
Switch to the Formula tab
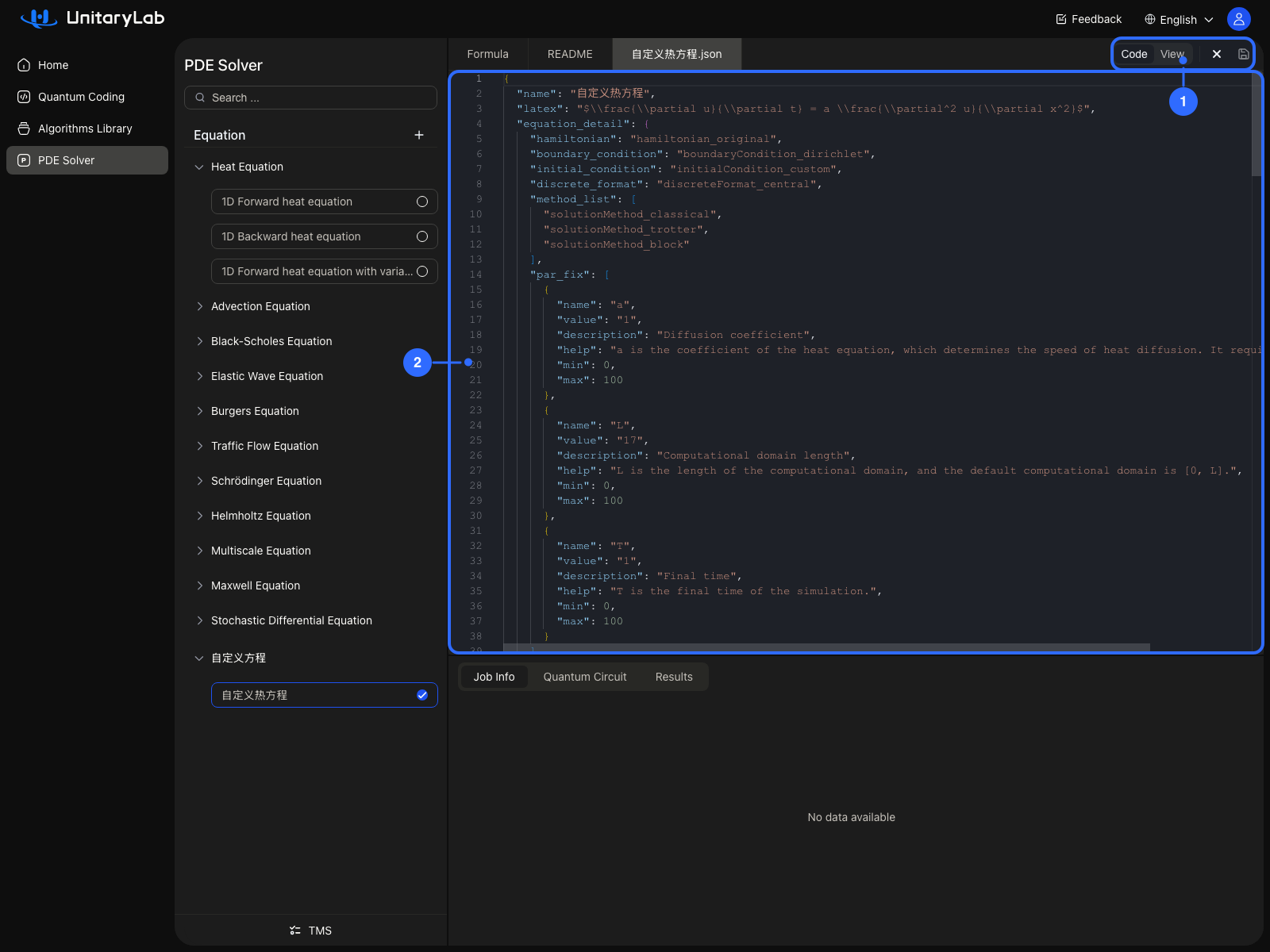487,54
